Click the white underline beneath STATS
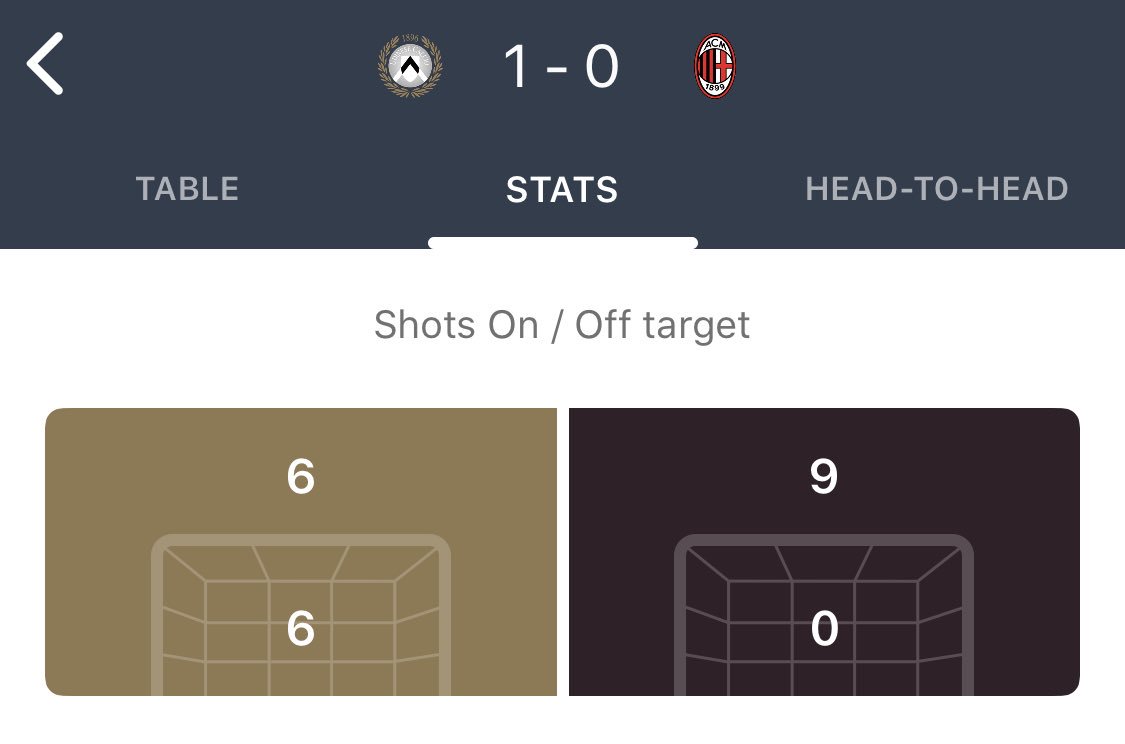 click(562, 242)
